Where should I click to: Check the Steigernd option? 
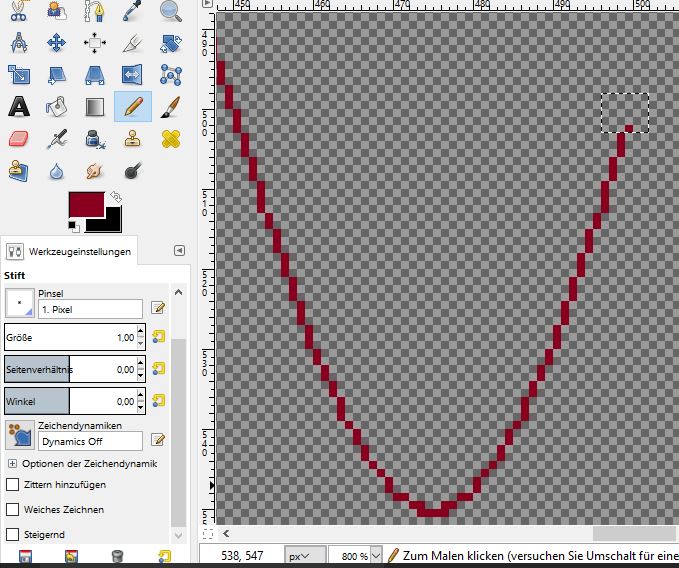point(13,535)
